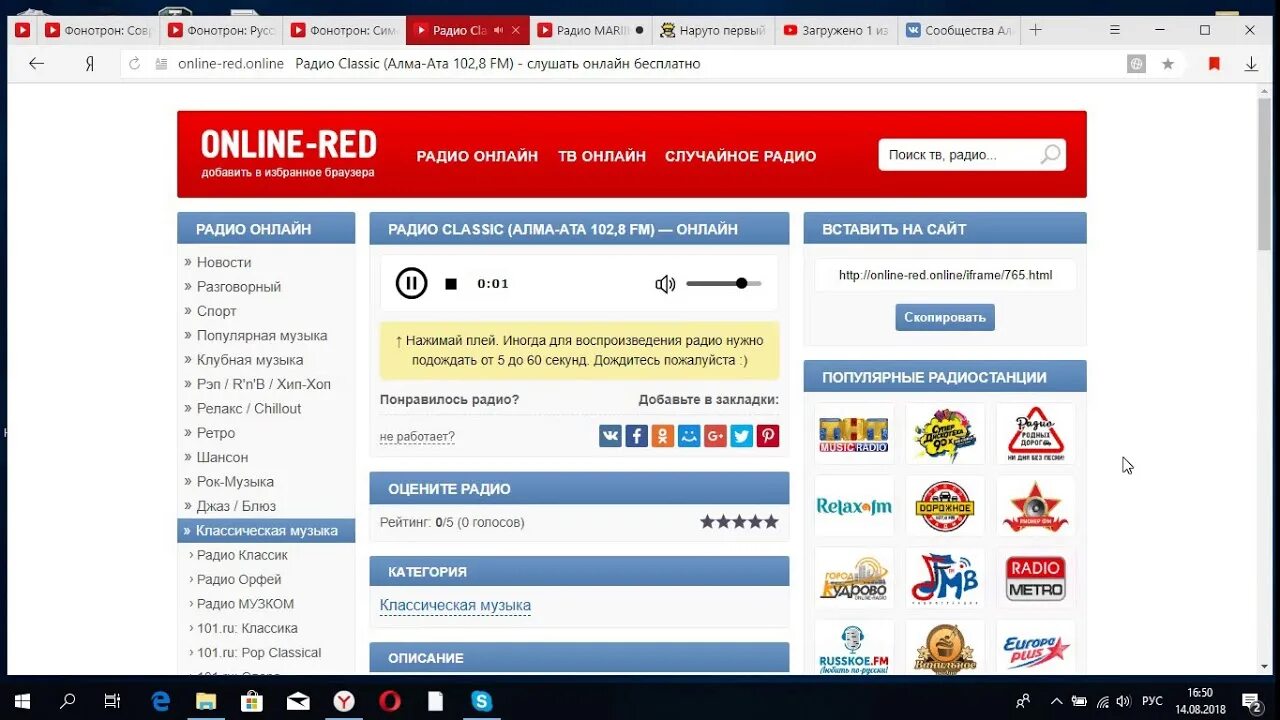Open Радио Классик station link
The width and height of the screenshot is (1280, 720).
tap(242, 555)
